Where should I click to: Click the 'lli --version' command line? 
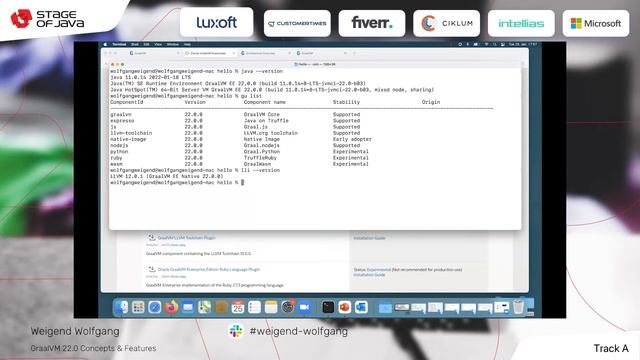click(x=195, y=170)
